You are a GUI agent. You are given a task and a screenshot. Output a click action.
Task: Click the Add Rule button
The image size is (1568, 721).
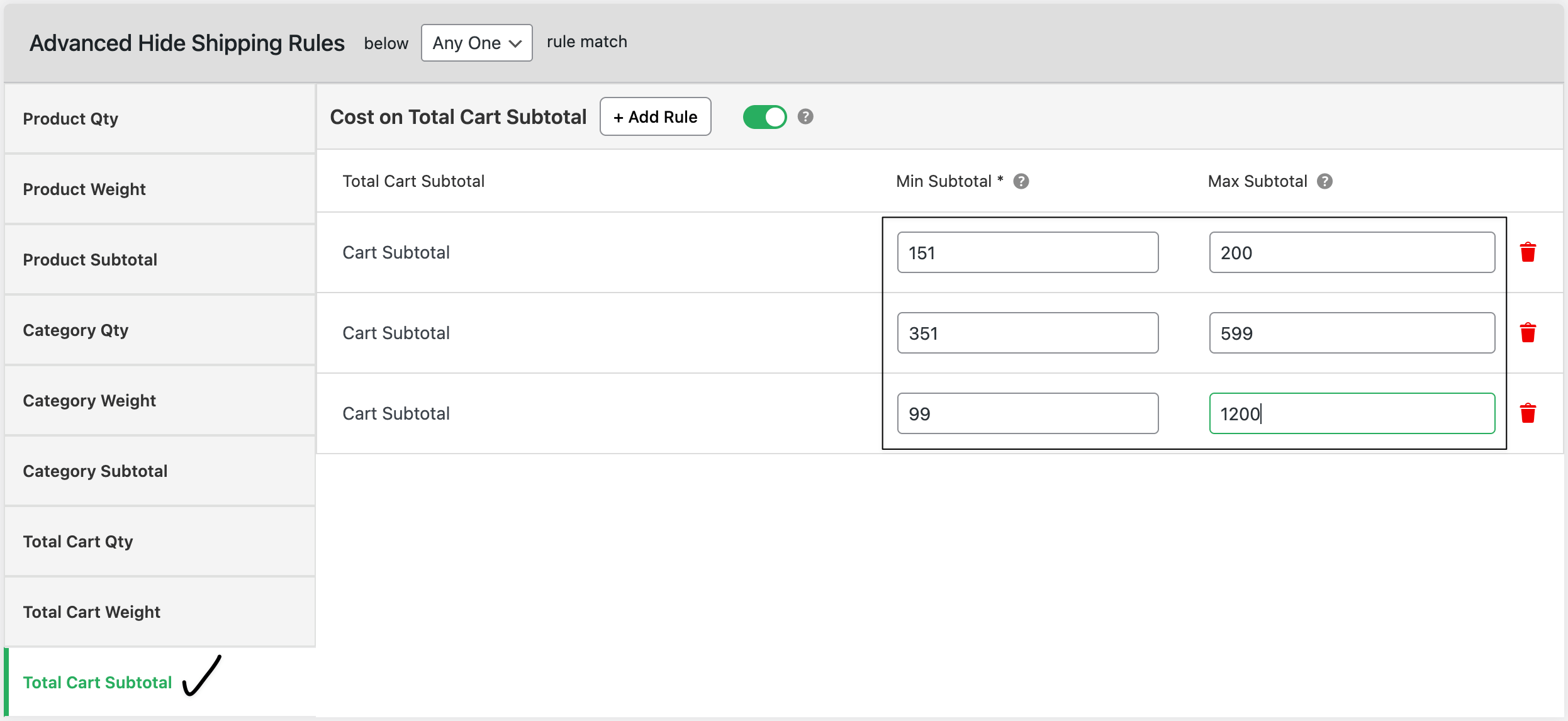click(x=655, y=116)
